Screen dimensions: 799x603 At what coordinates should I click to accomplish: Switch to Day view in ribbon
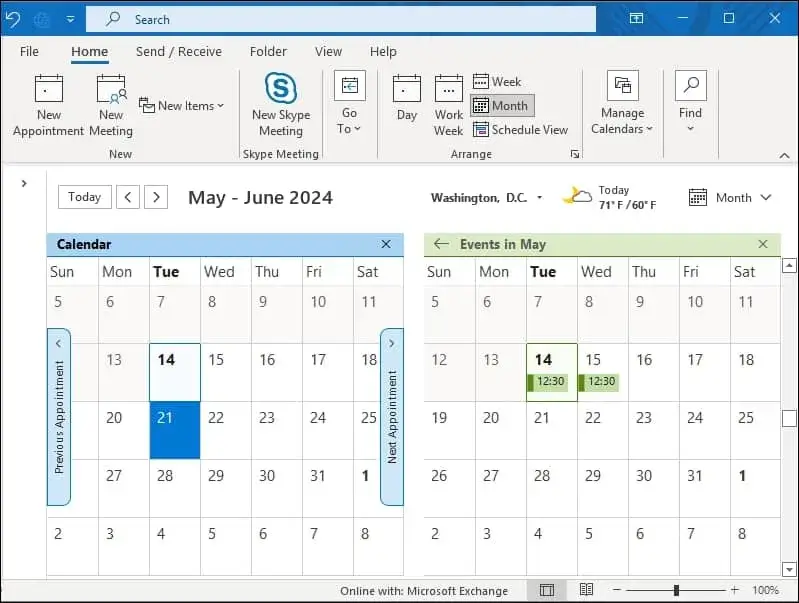click(x=407, y=98)
